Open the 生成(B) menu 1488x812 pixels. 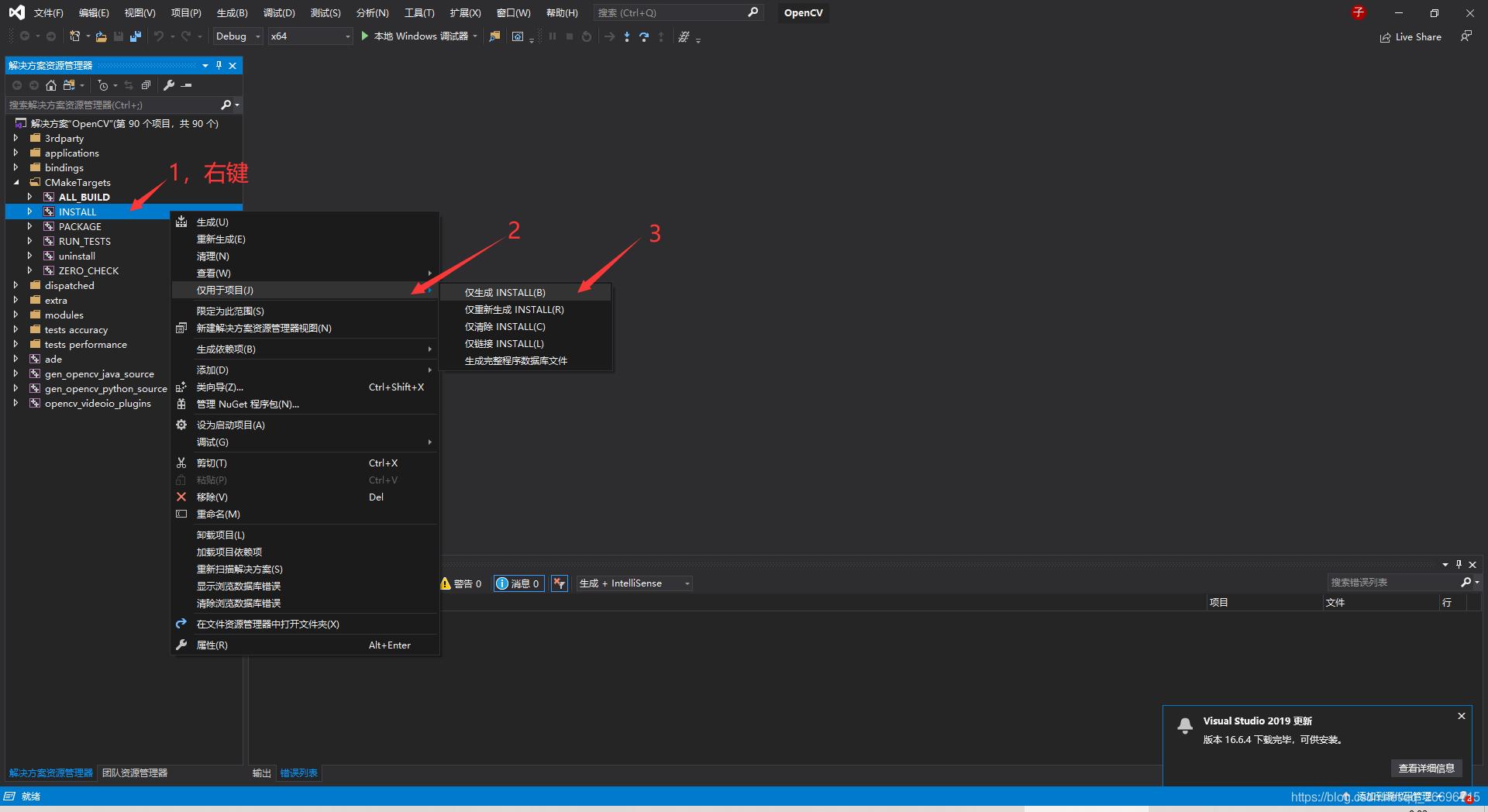click(232, 13)
